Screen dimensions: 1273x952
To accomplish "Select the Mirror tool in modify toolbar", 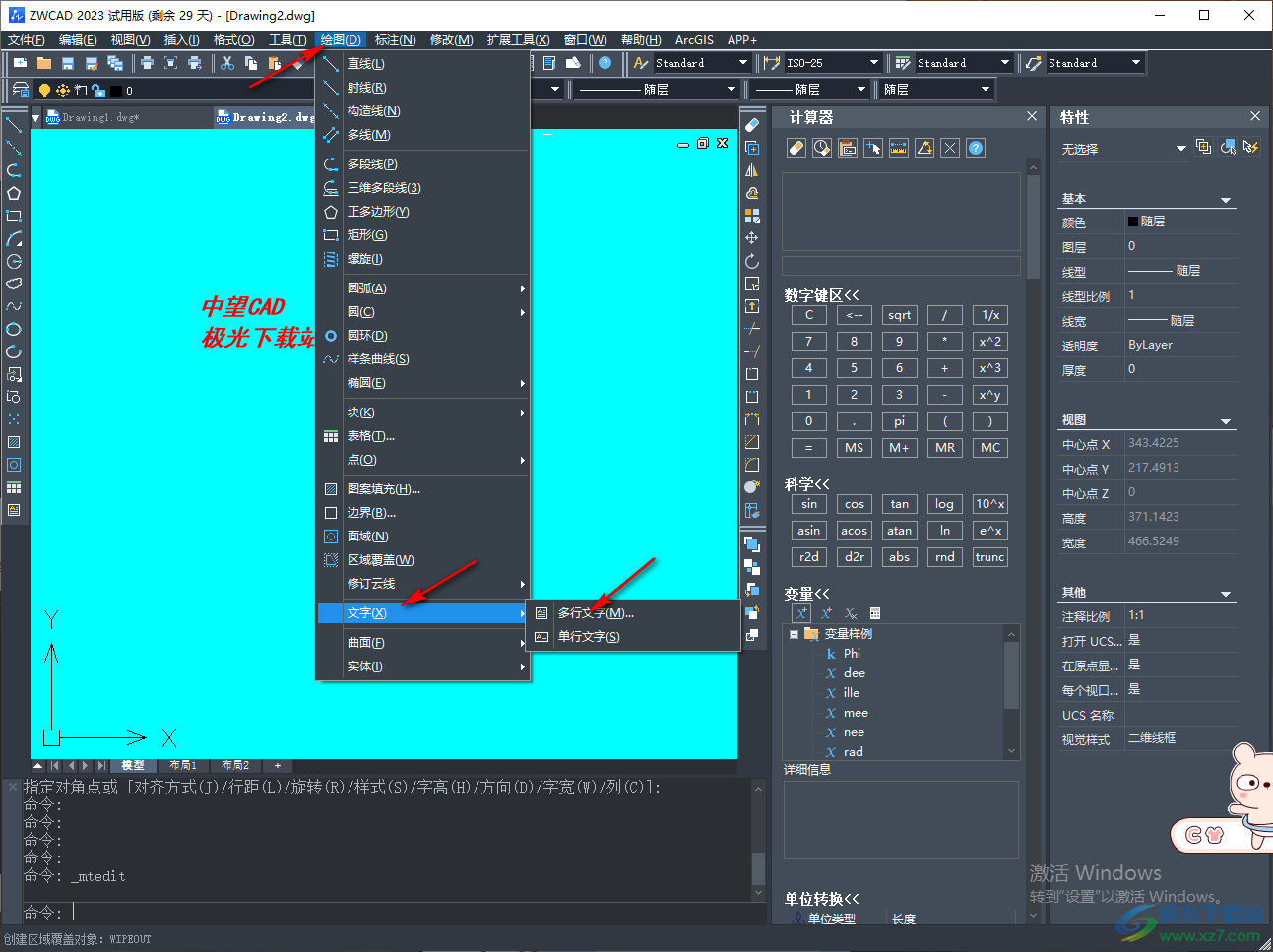I will tap(752, 170).
